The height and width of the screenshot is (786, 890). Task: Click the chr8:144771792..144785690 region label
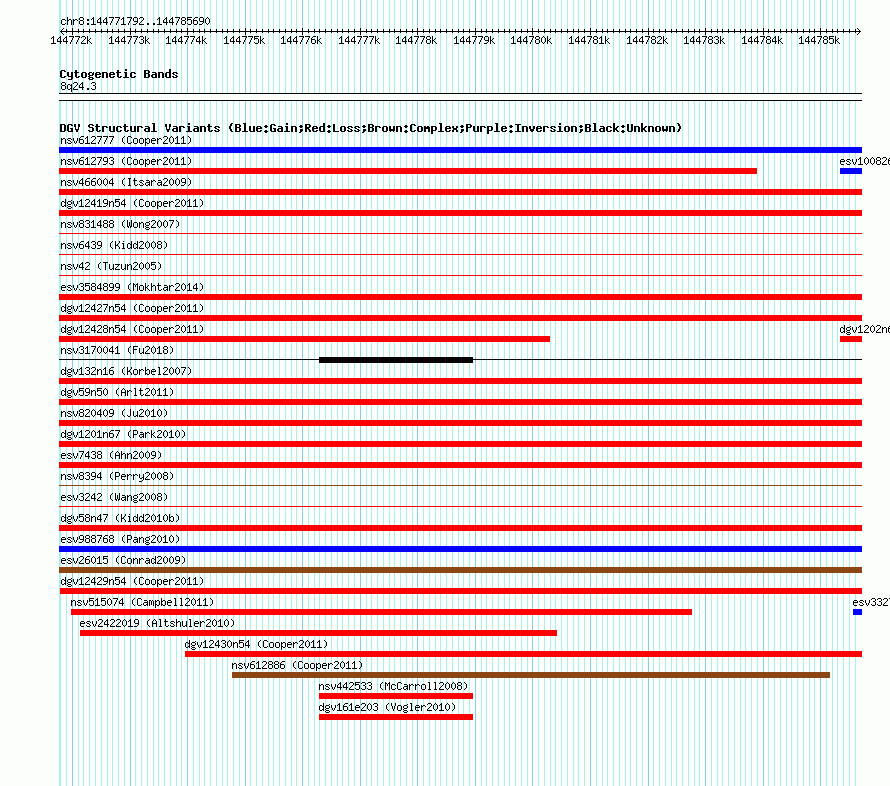point(135,21)
